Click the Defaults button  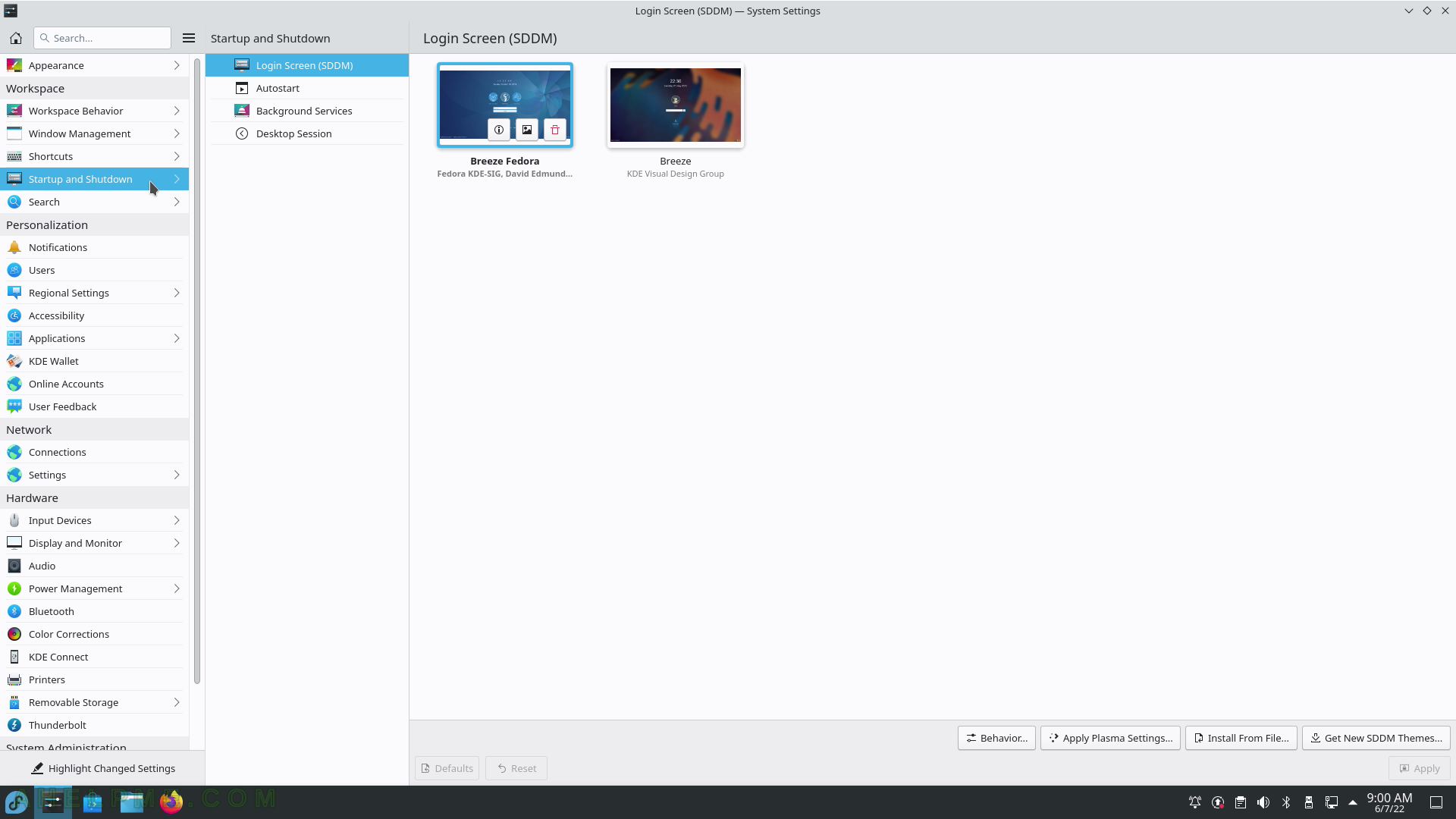(447, 768)
